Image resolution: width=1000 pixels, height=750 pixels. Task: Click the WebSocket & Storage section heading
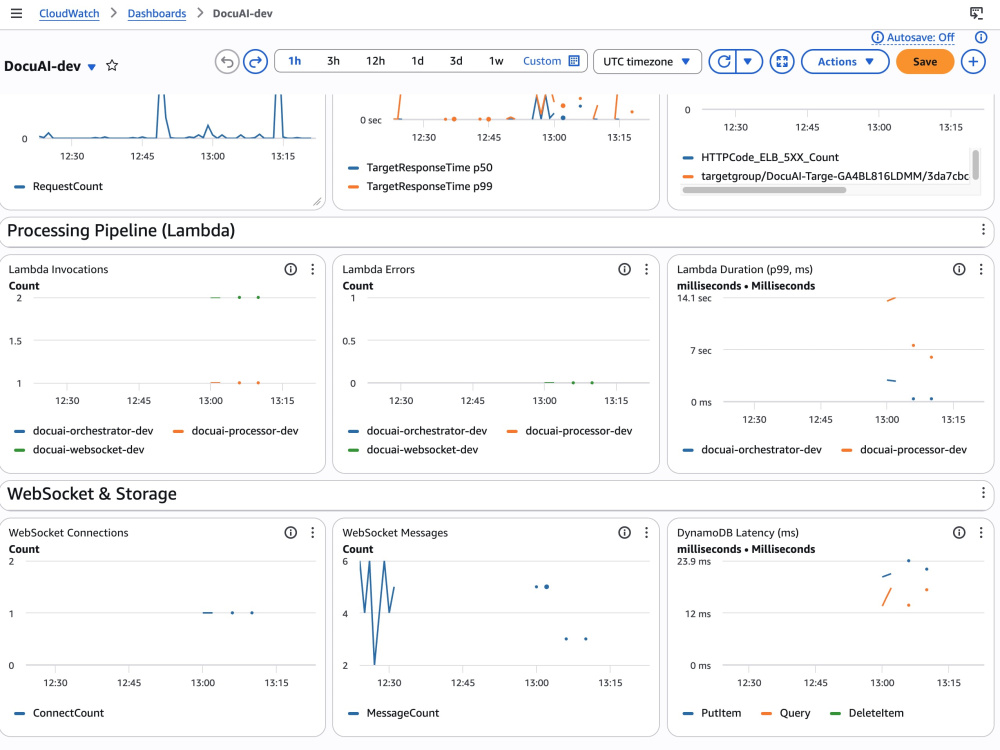92,494
